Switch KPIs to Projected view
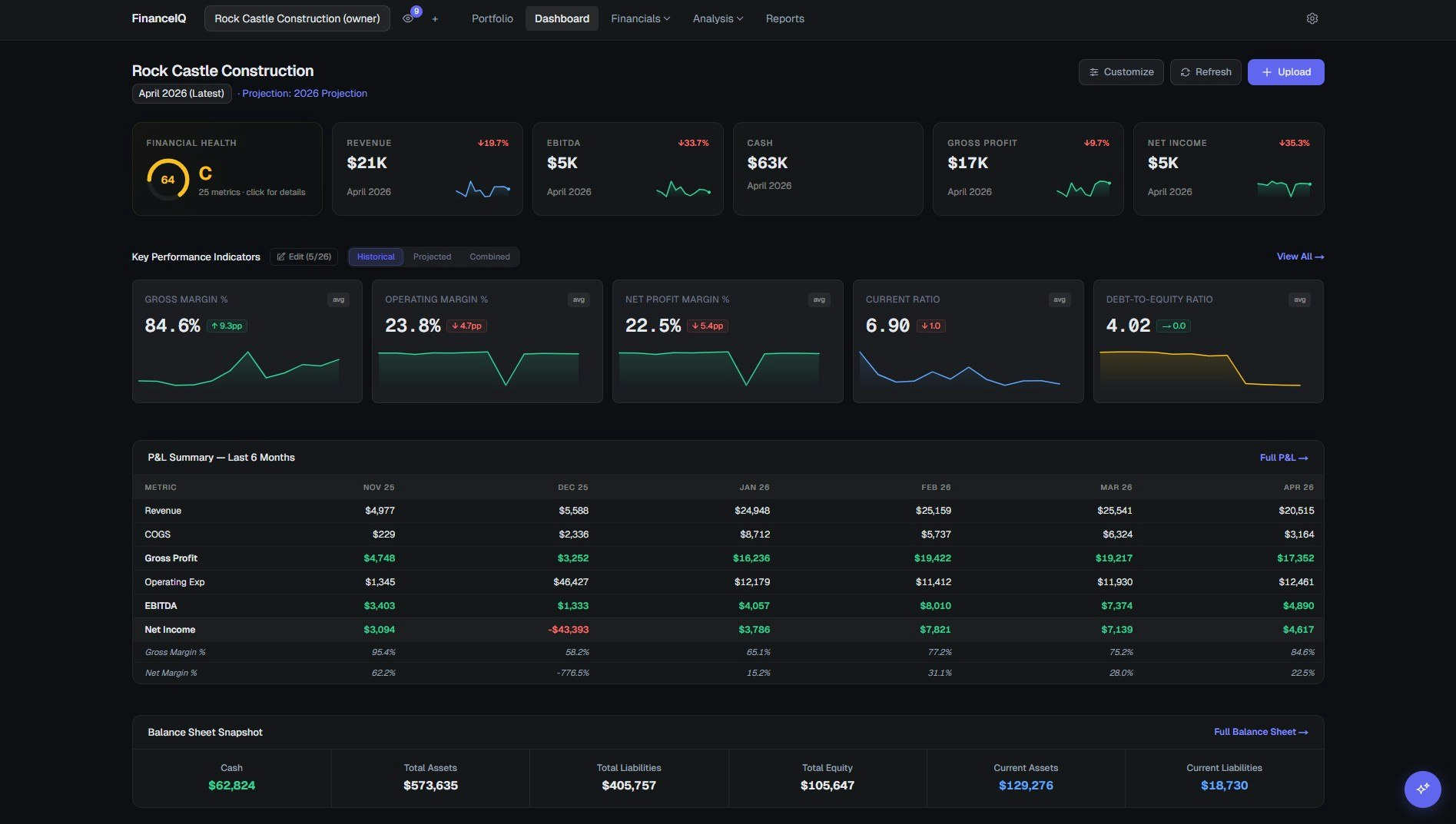 pyautogui.click(x=432, y=256)
